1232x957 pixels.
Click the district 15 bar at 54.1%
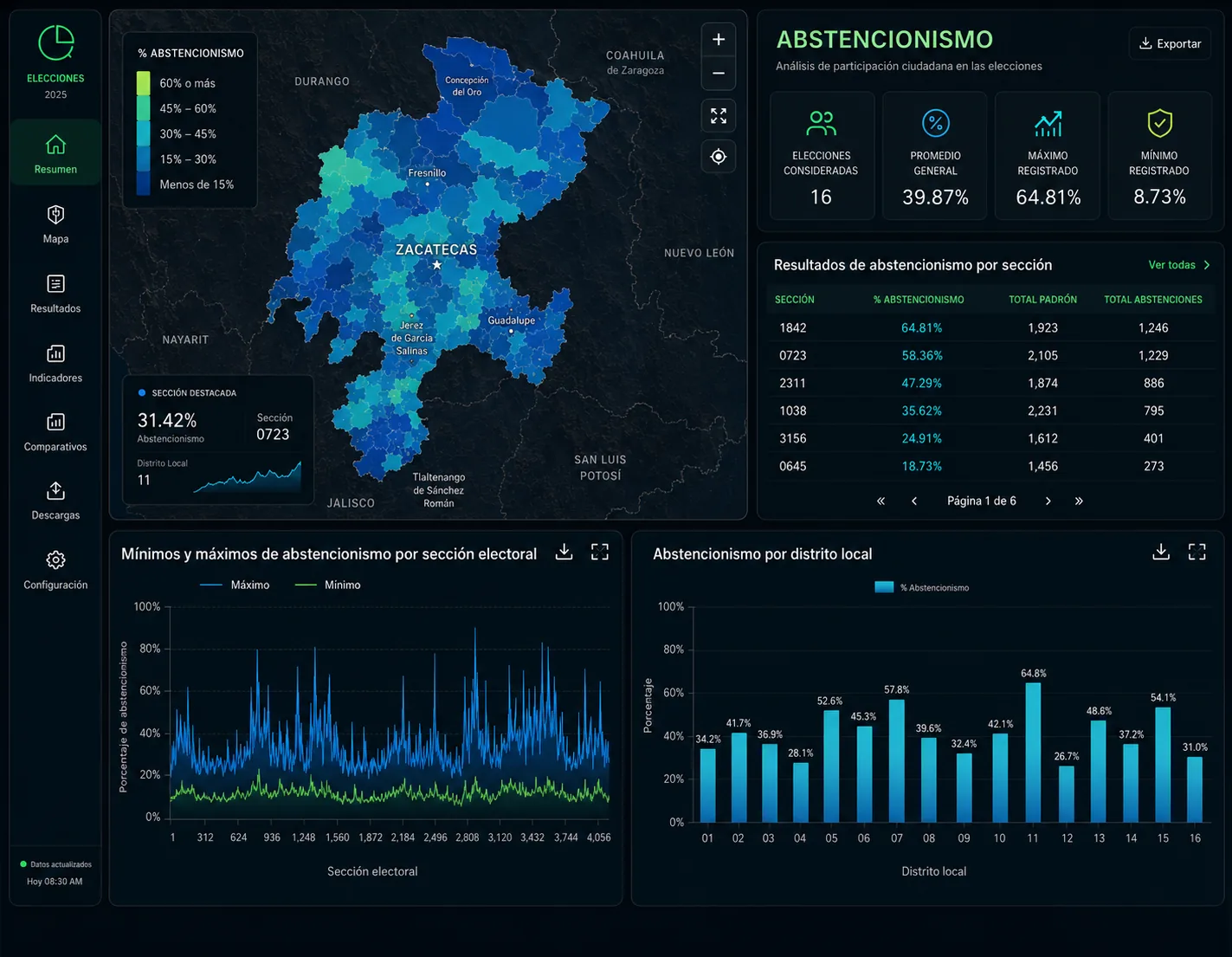click(x=1163, y=765)
